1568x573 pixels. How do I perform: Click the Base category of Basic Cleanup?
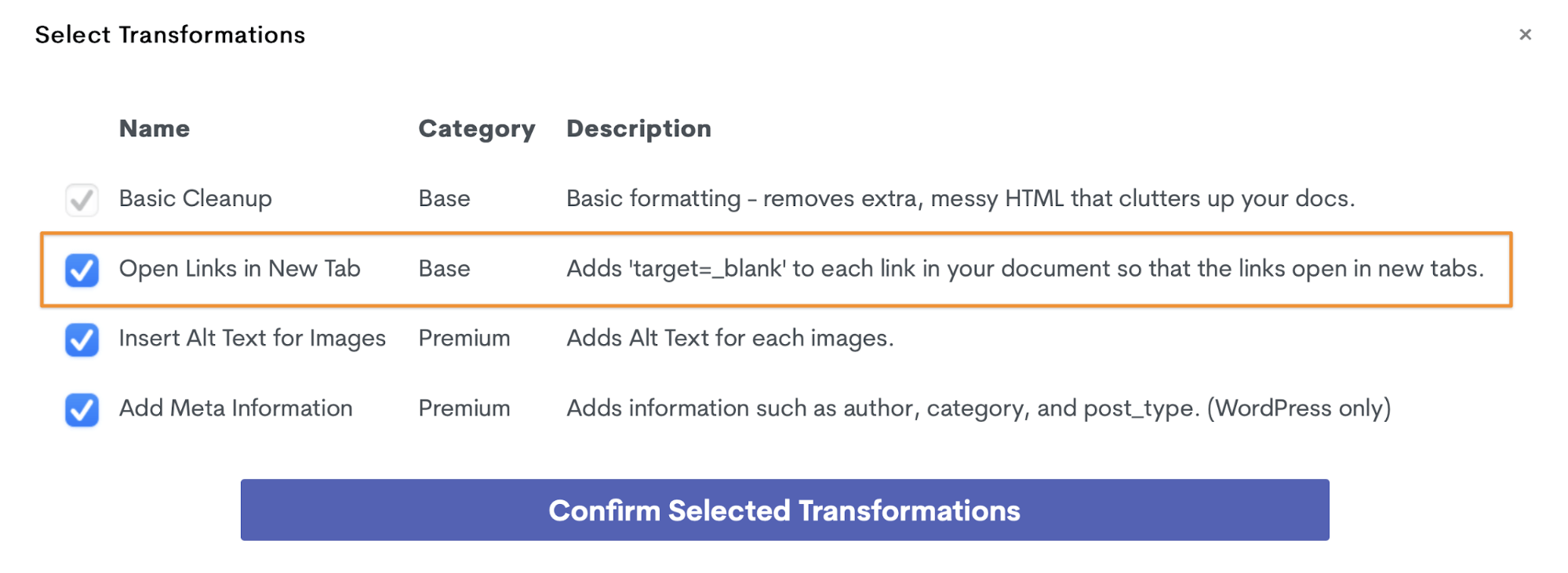pyautogui.click(x=444, y=198)
